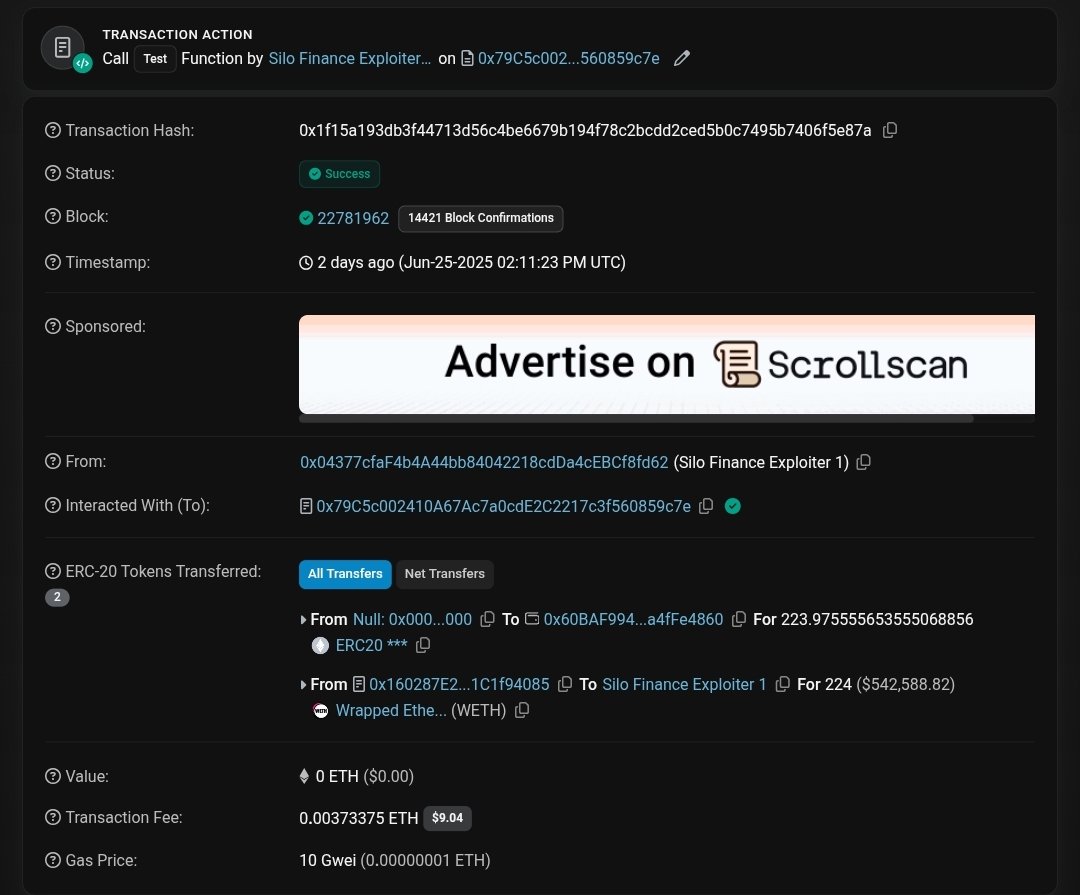Expand the first transfer from Null address
Screen dimensions: 1080x895
tap(303, 619)
